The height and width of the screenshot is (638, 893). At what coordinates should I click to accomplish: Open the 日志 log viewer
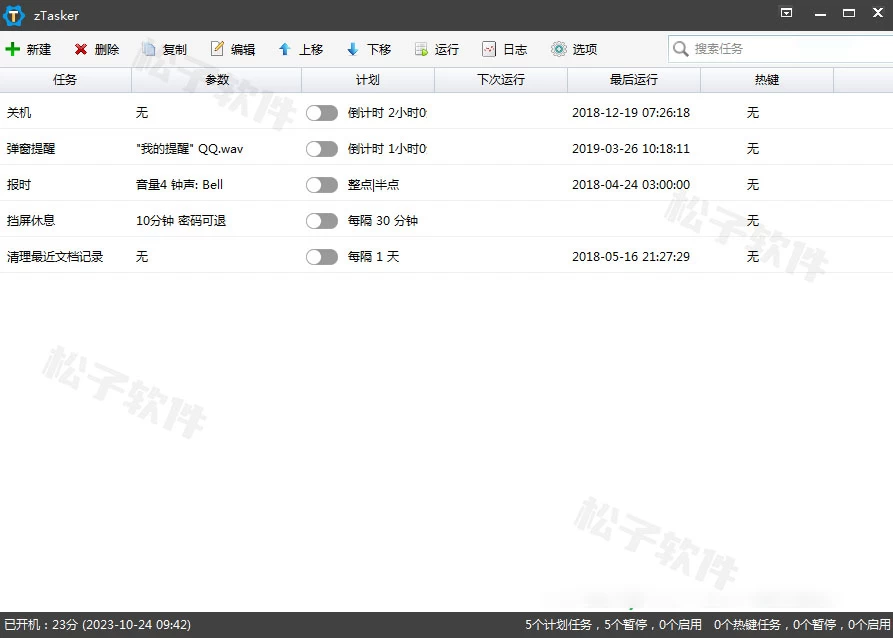pyautogui.click(x=489, y=49)
